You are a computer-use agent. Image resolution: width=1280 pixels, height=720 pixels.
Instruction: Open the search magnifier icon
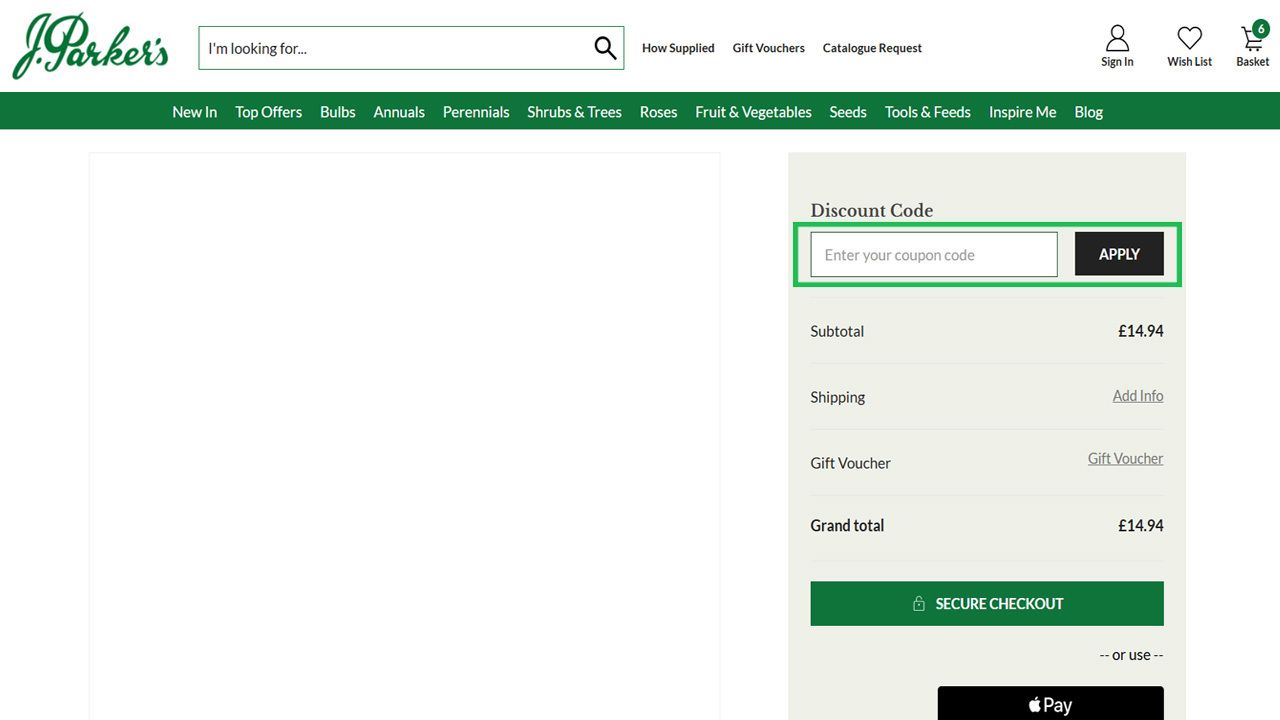tap(604, 47)
